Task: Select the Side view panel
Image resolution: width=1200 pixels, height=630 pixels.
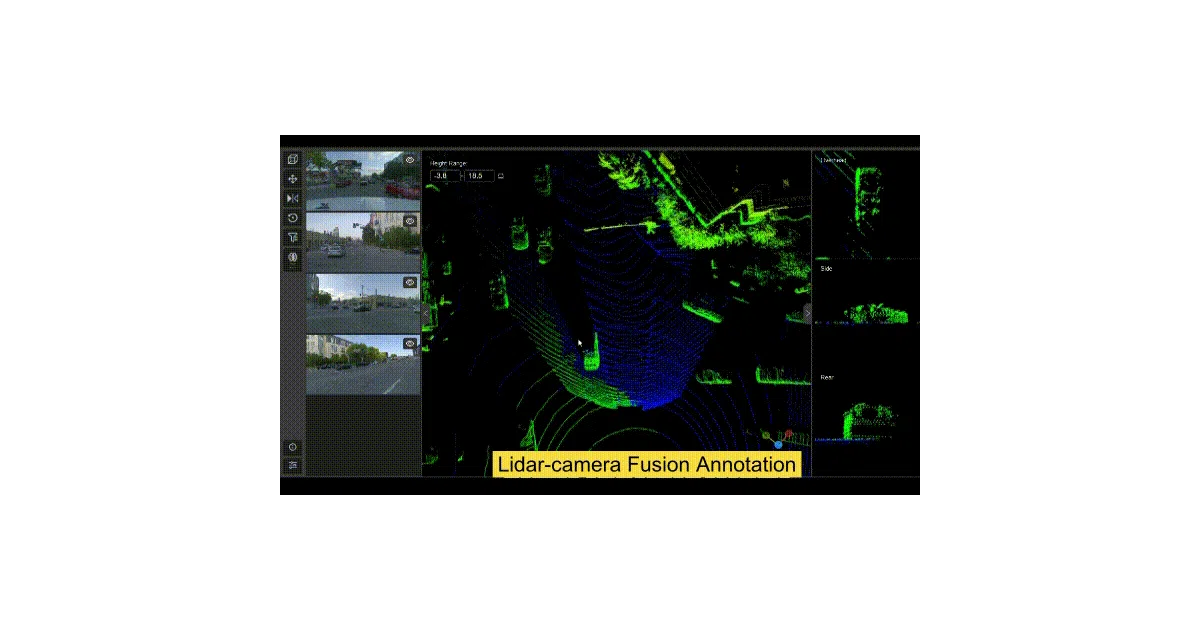Action: pos(865,293)
